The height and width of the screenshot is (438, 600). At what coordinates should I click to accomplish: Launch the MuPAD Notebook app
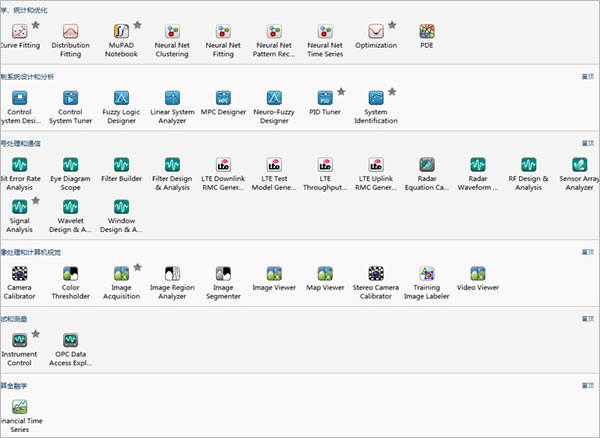tap(122, 30)
